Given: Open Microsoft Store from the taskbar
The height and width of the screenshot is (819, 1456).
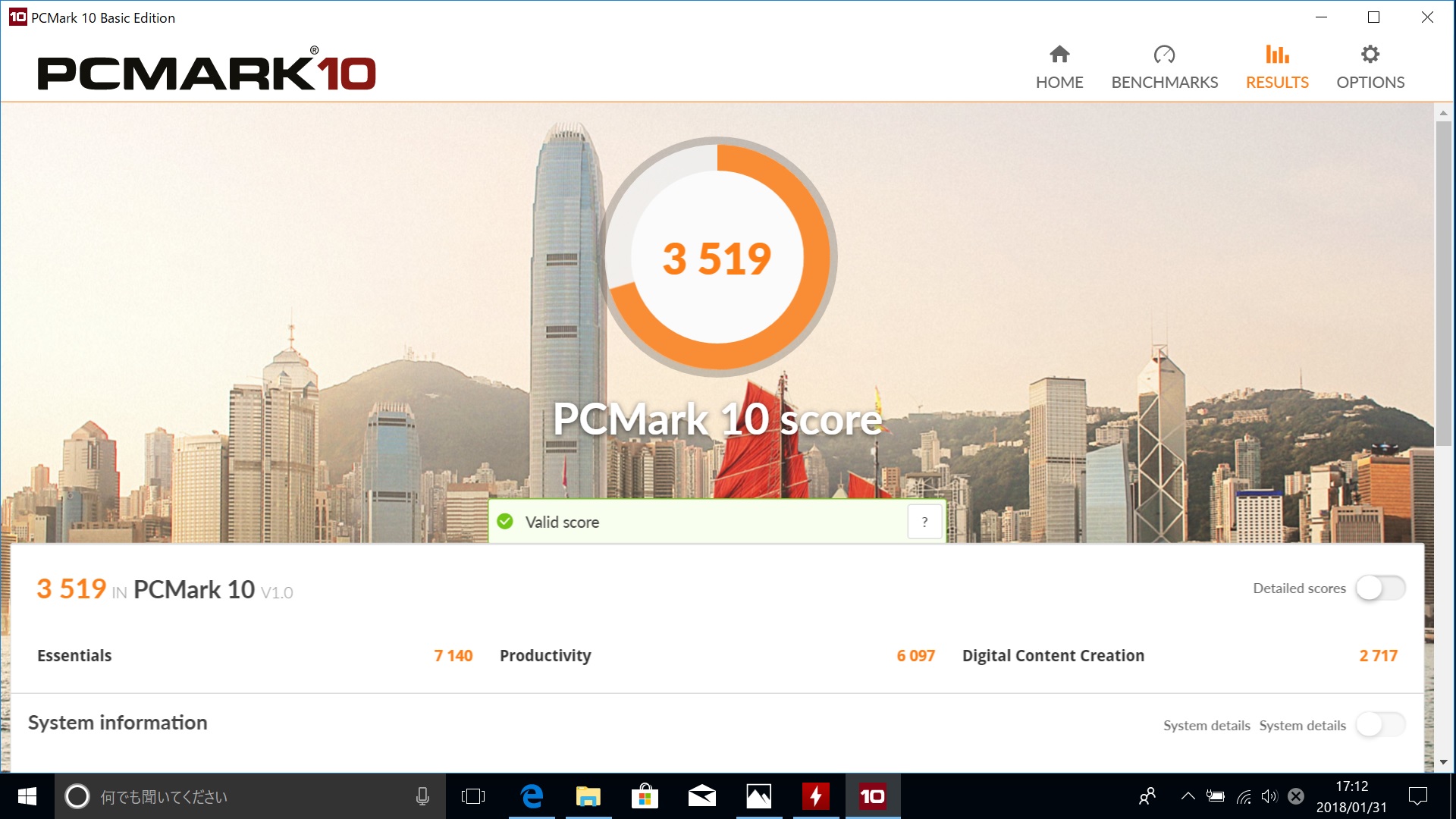Looking at the screenshot, I should click(x=645, y=796).
